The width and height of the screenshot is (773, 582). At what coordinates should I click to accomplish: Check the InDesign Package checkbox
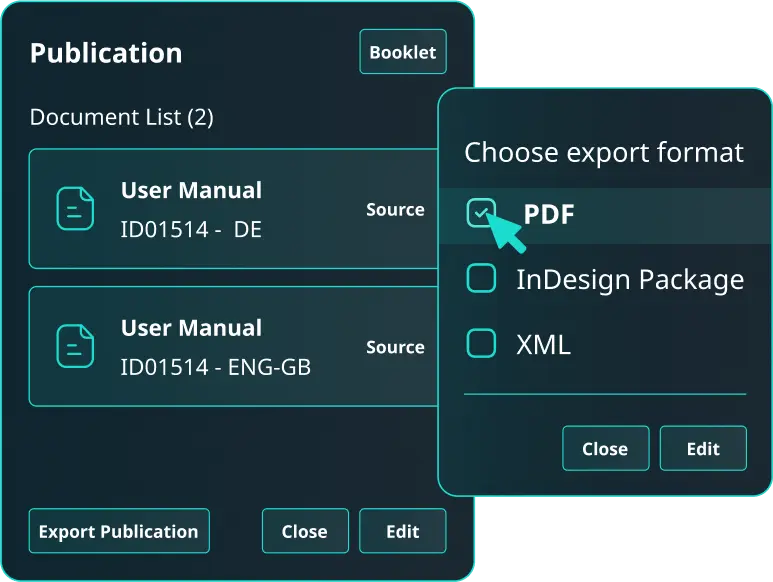[481, 278]
